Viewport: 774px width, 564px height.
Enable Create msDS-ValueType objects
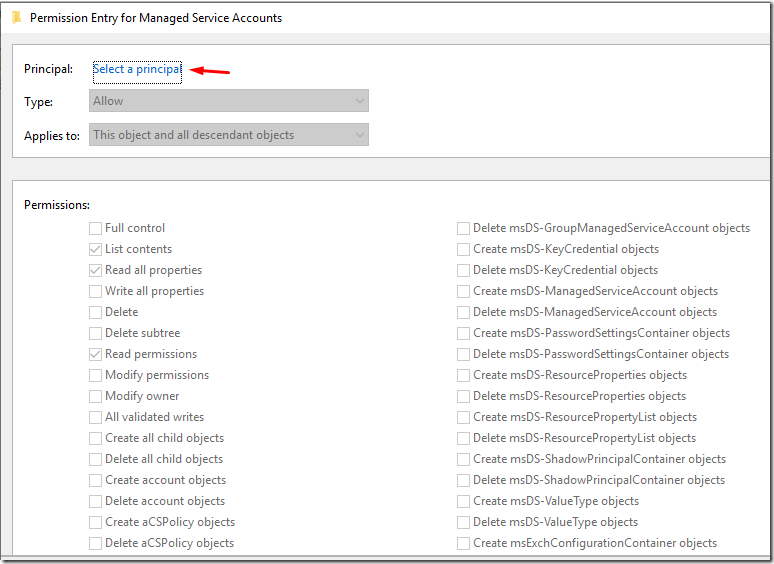pyautogui.click(x=463, y=501)
